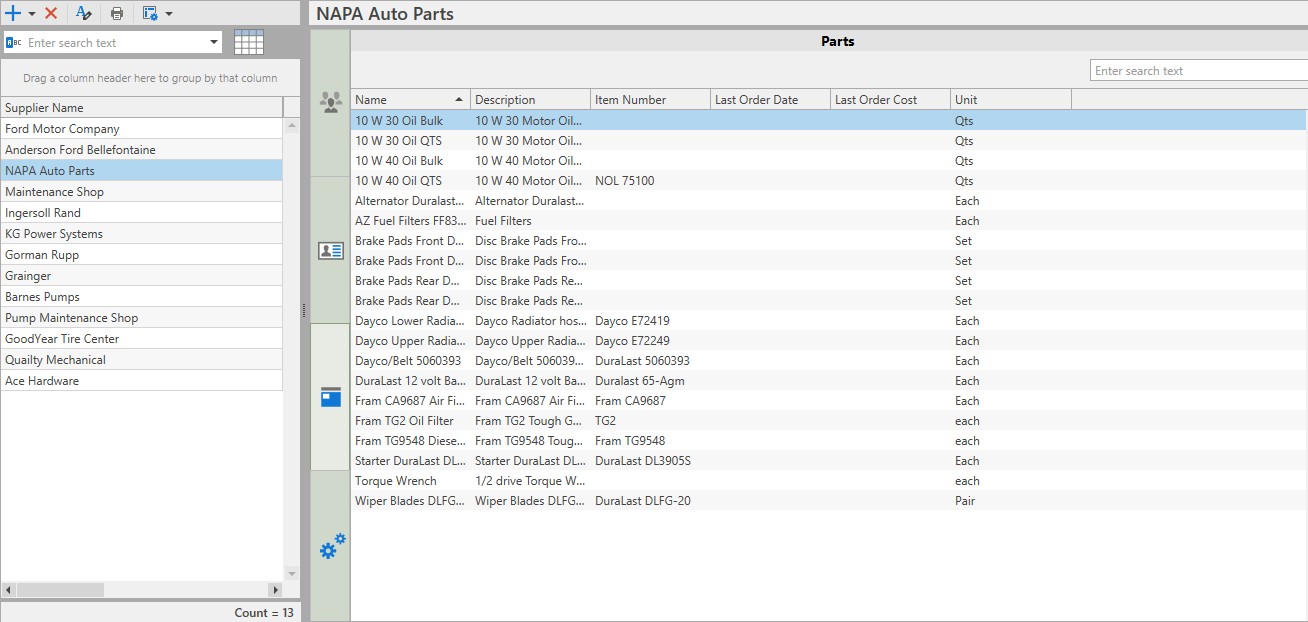Viewport: 1308px width, 622px height.
Task: Click the layout settings gear icon
Action: click(150, 13)
